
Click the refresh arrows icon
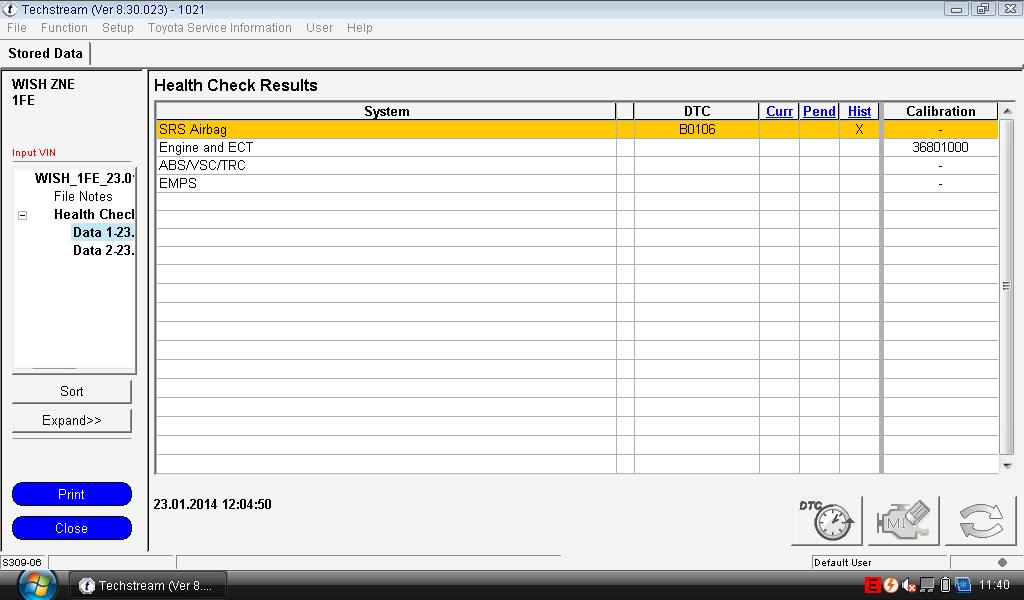tap(981, 520)
